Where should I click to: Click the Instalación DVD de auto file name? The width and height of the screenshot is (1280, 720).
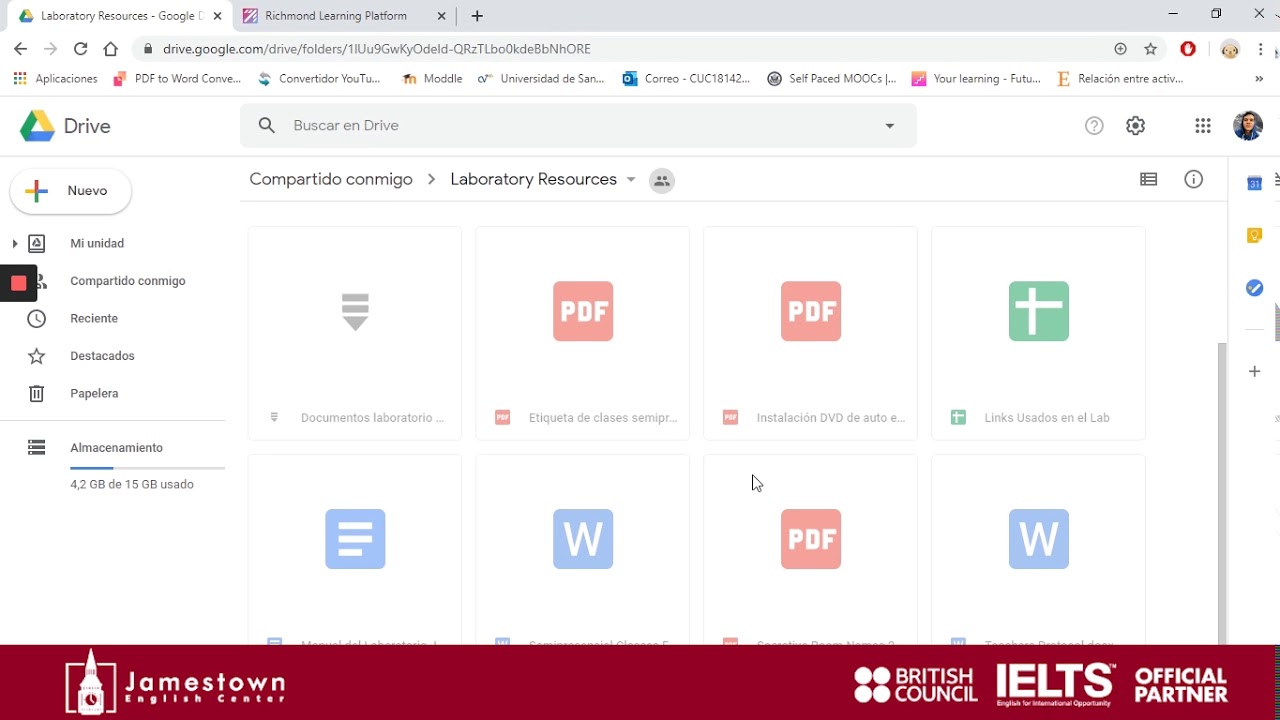[831, 418]
